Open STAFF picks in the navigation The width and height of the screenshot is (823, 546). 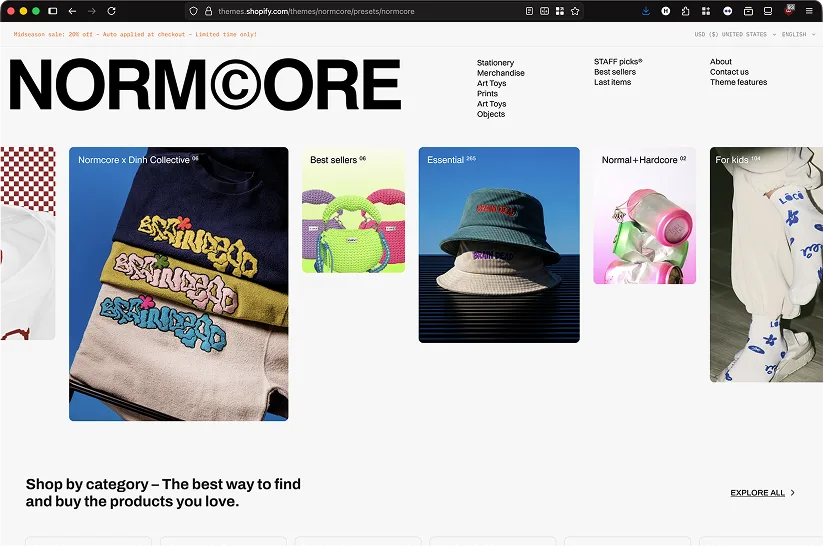[x=618, y=61]
